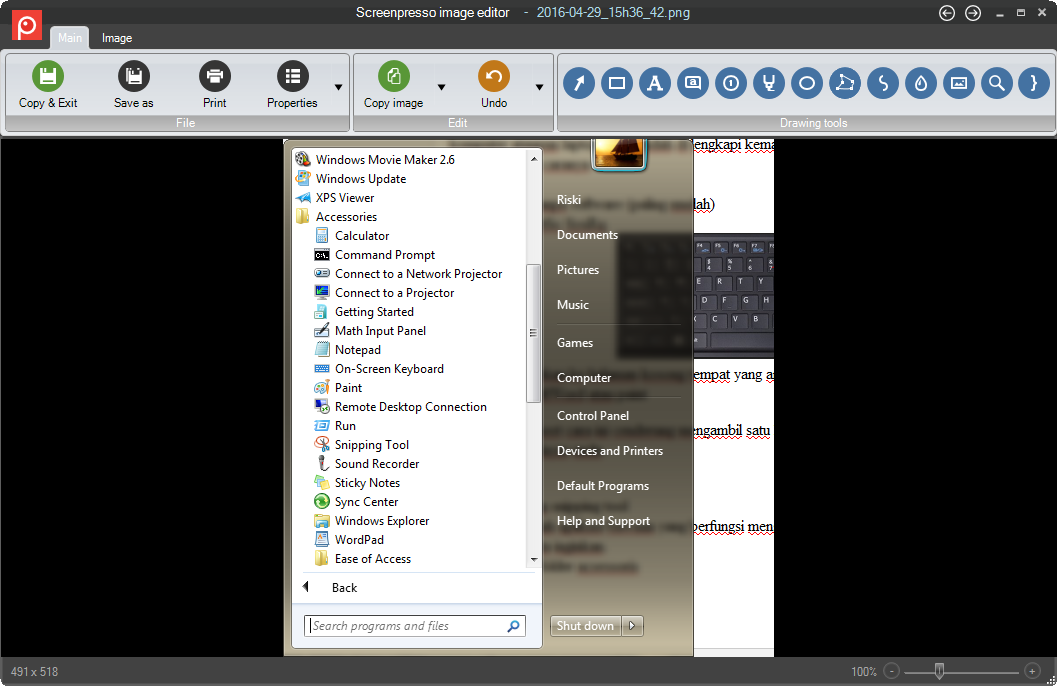Image resolution: width=1057 pixels, height=686 pixels.
Task: Click Documents in the start menu
Action: pos(587,235)
